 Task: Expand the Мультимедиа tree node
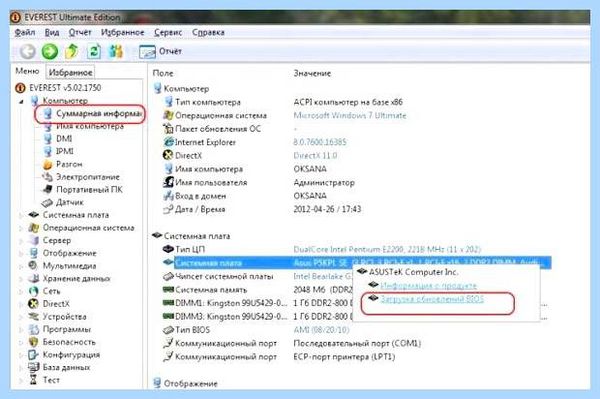coord(21,266)
